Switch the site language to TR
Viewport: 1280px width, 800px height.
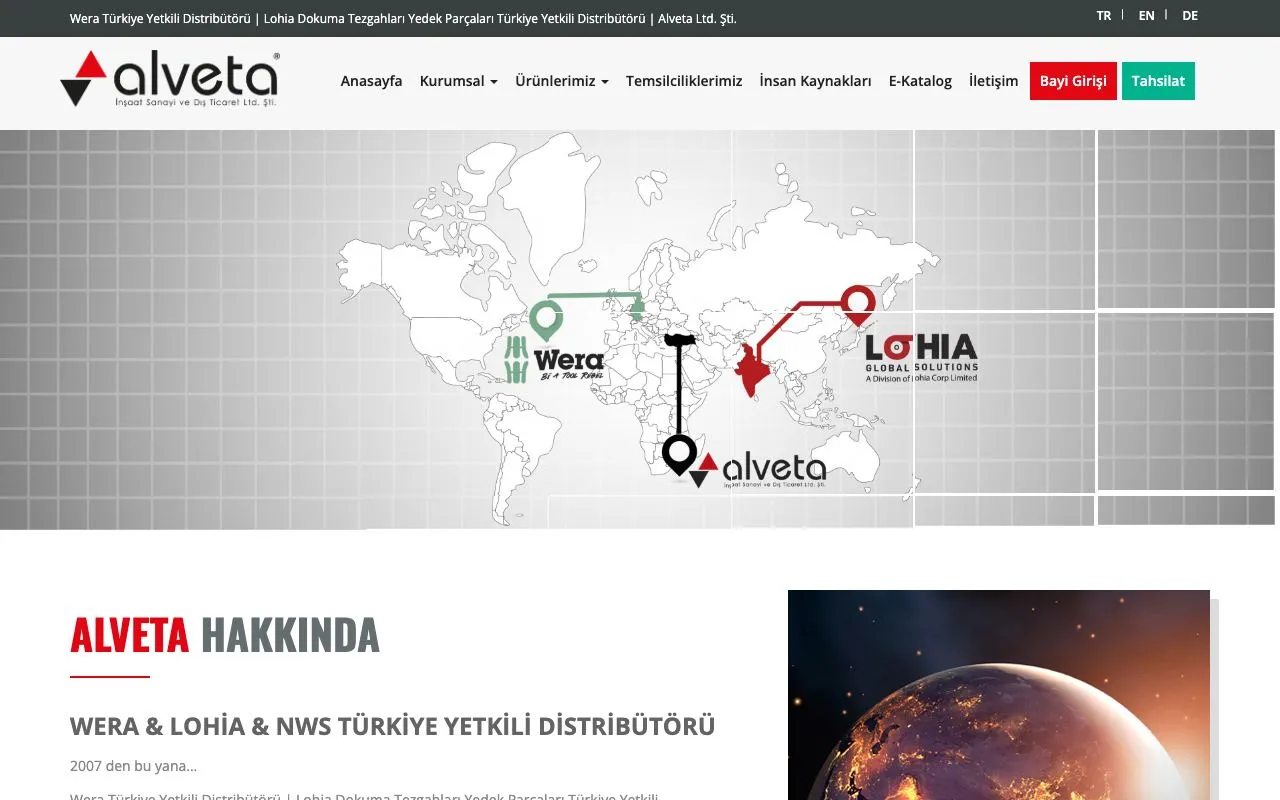point(1104,16)
